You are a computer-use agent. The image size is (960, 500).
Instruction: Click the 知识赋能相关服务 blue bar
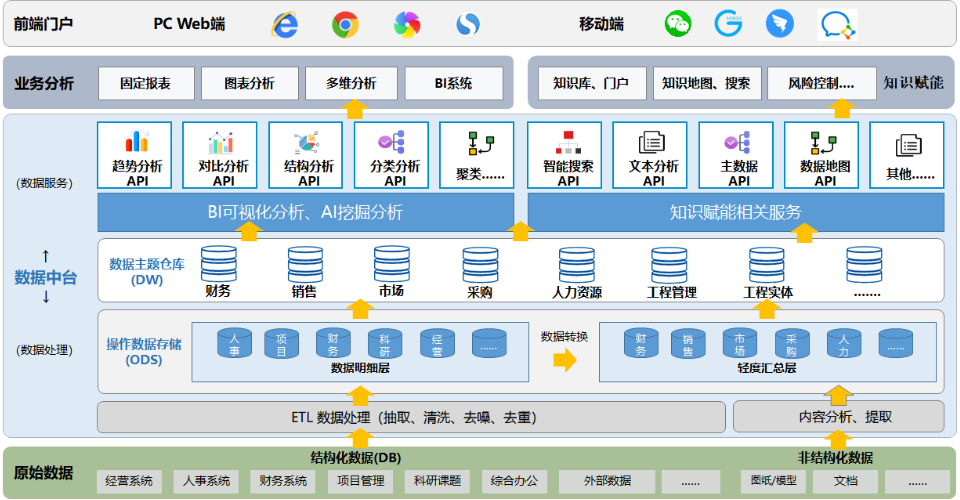click(735, 212)
